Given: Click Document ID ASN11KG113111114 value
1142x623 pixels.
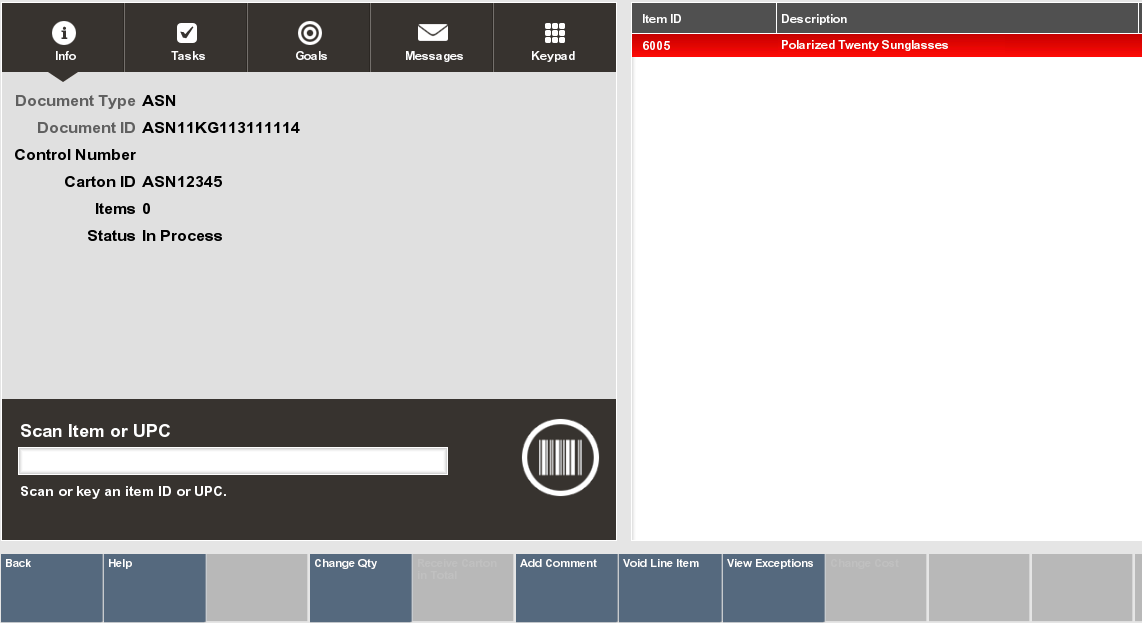Looking at the screenshot, I should click(221, 128).
